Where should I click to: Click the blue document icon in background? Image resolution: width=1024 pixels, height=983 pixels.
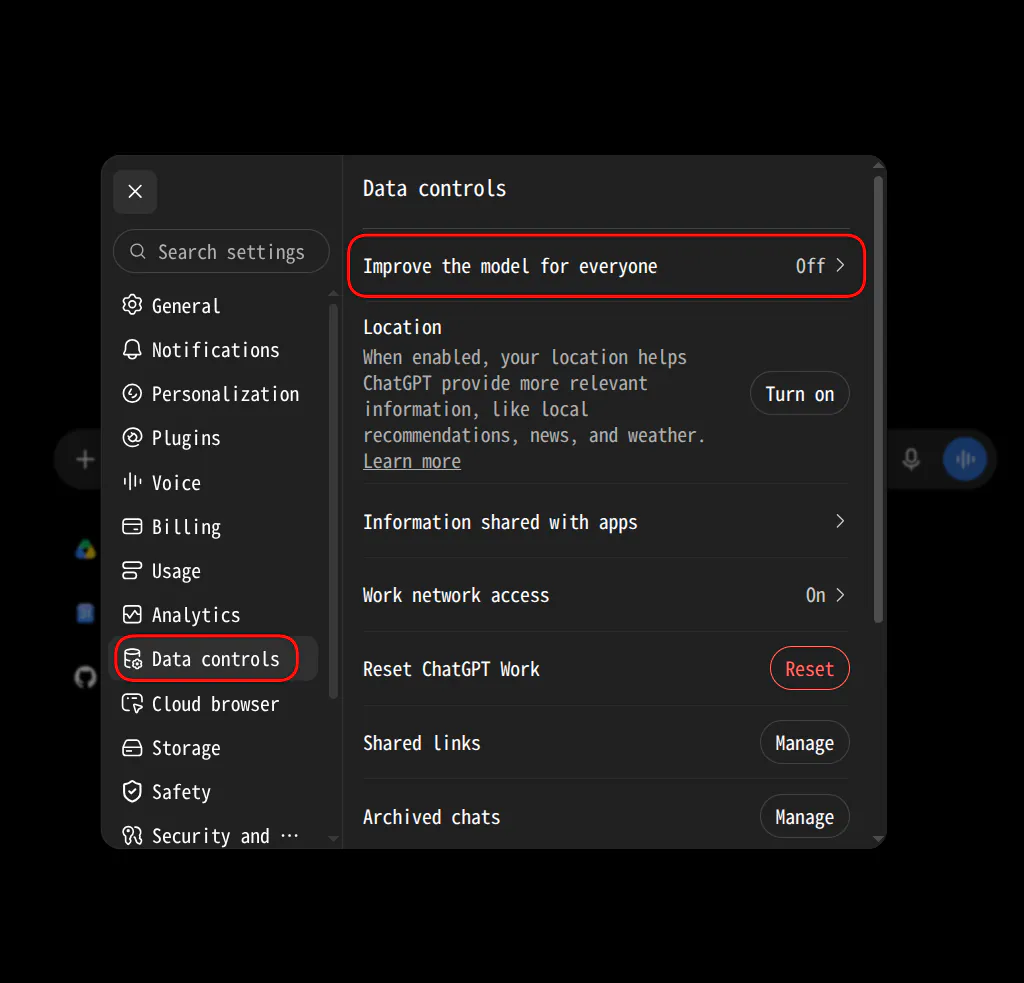tap(86, 613)
